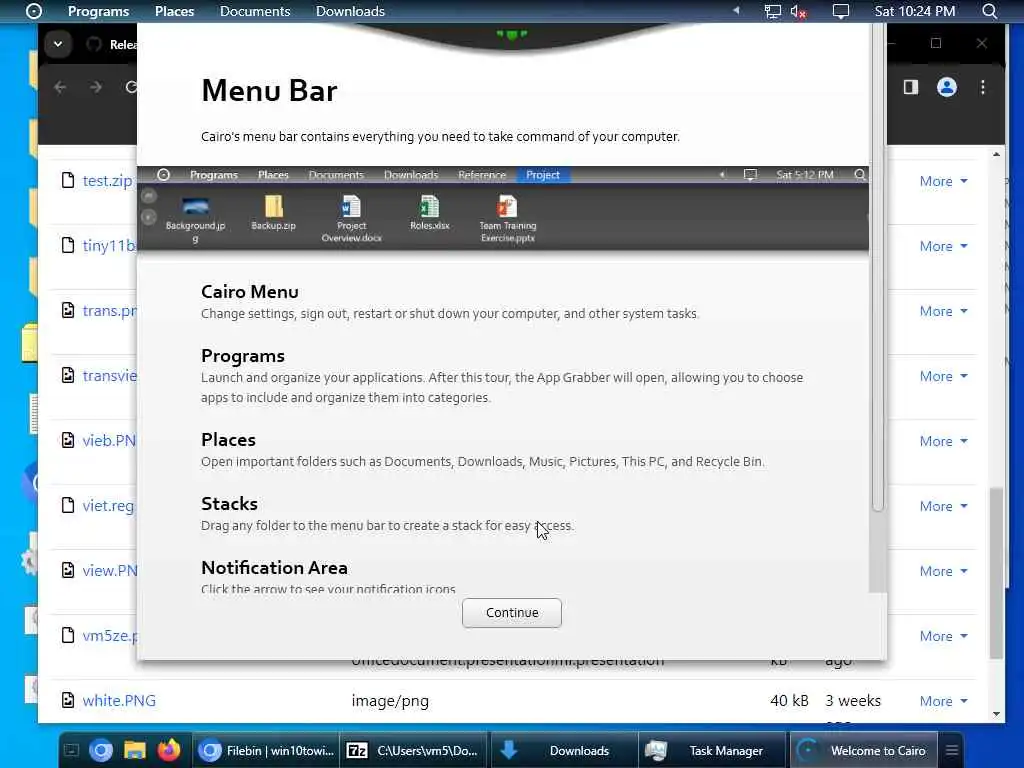Click the Cairo Menu section heading
Viewport: 1024px width, 768px height.
pyautogui.click(x=249, y=291)
